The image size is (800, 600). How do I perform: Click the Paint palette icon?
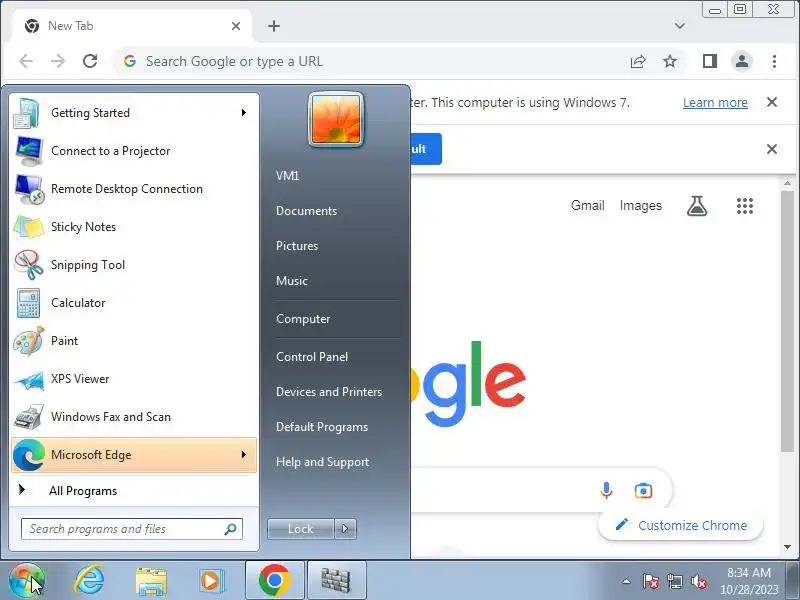(x=29, y=341)
